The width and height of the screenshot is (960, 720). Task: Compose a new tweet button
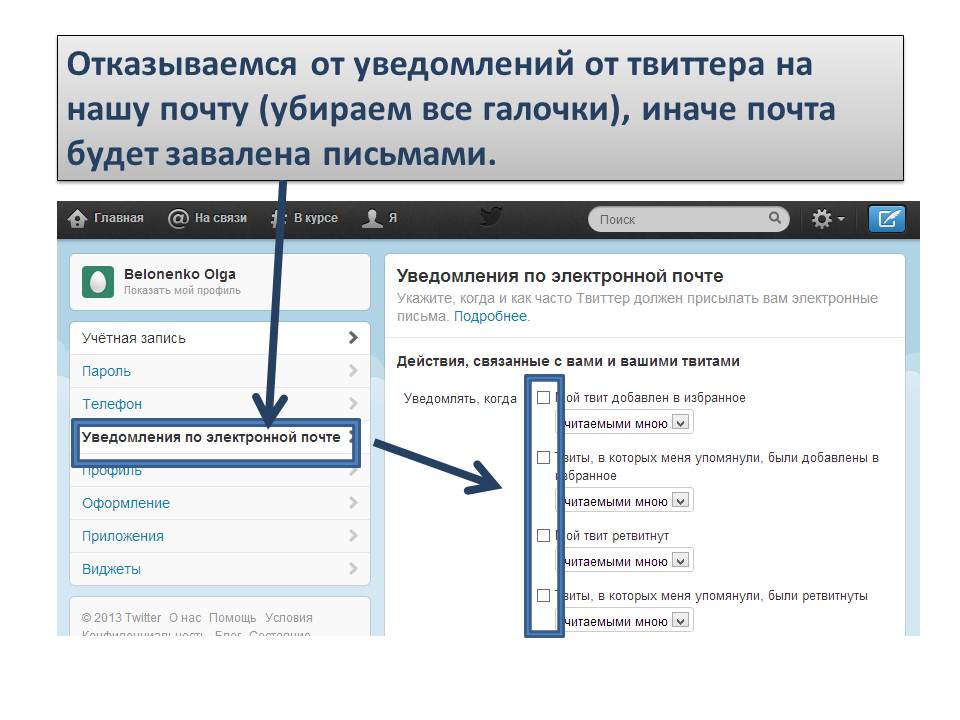point(887,219)
